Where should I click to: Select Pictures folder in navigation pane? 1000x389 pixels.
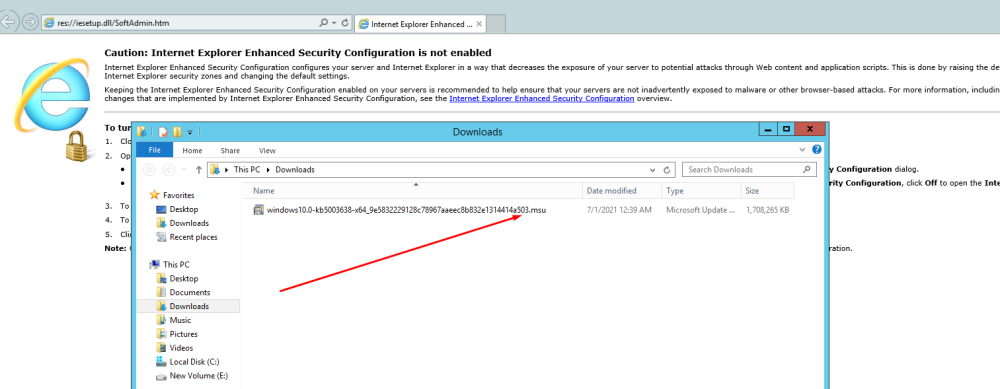(183, 334)
